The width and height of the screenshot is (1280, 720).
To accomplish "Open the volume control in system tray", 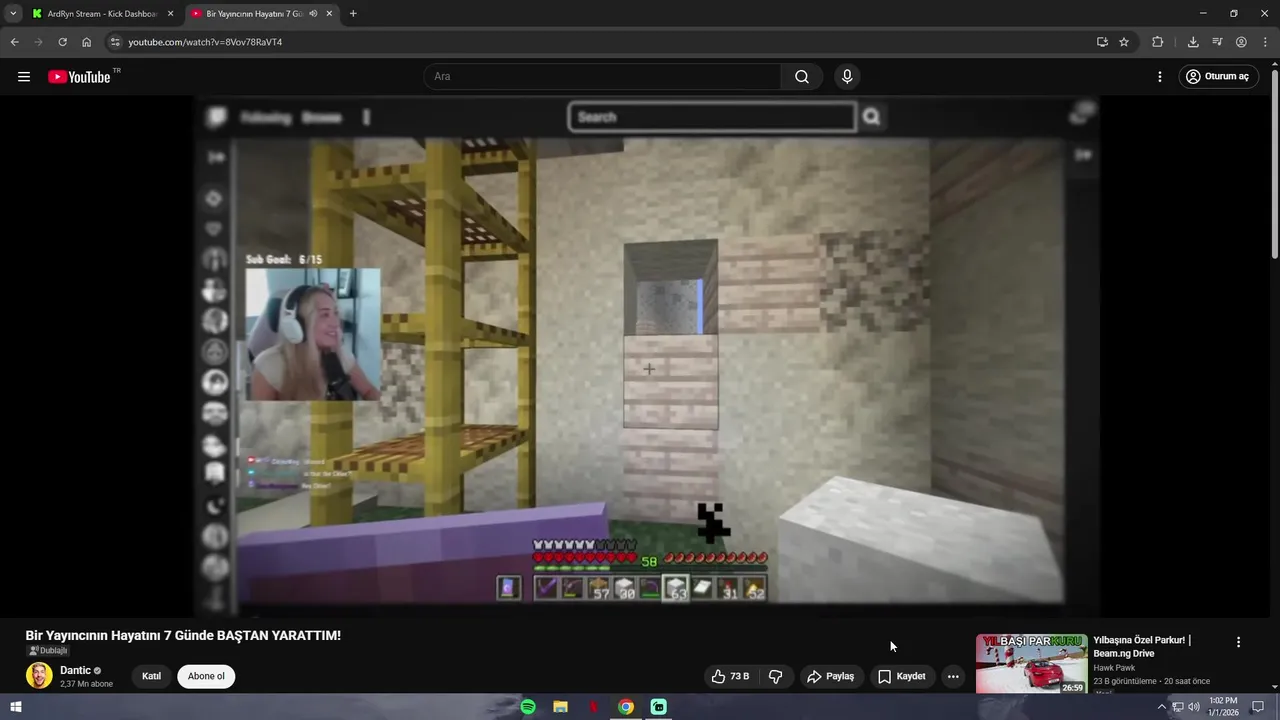I will (1193, 707).
